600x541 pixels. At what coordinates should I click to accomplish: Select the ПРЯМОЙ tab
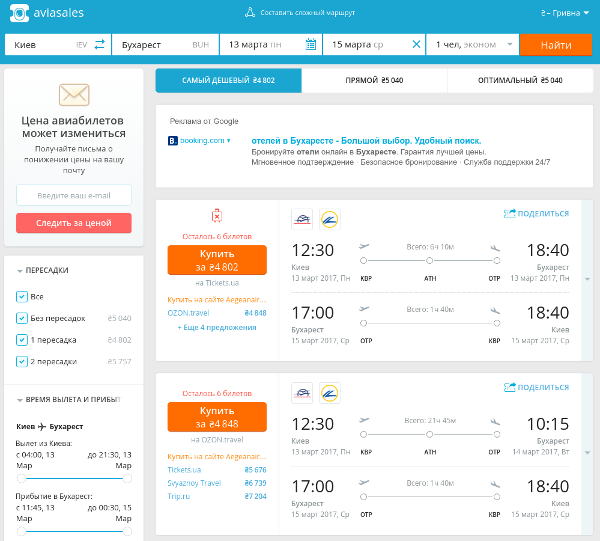(x=374, y=80)
